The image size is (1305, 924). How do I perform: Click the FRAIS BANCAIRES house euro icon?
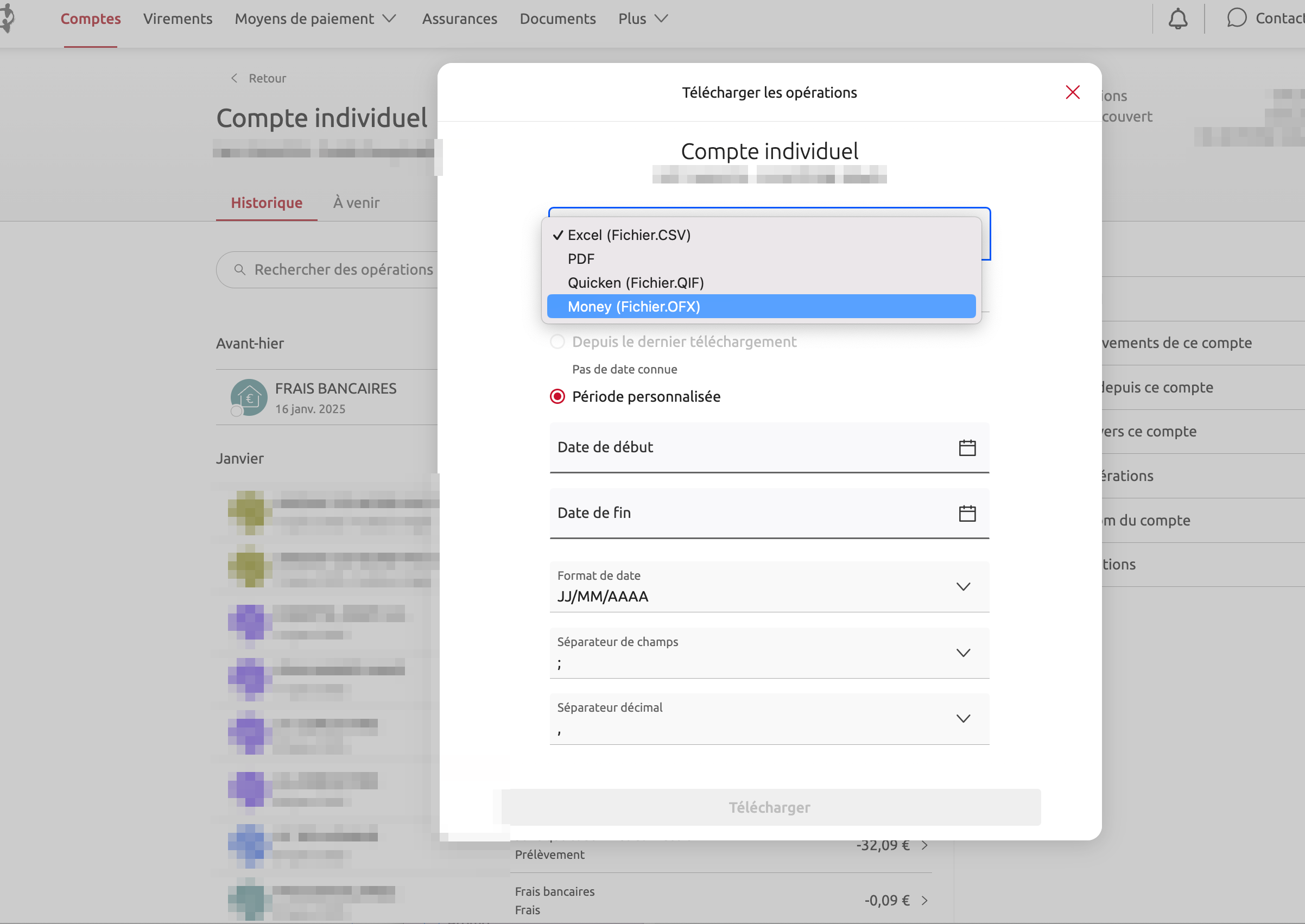pyautogui.click(x=249, y=397)
